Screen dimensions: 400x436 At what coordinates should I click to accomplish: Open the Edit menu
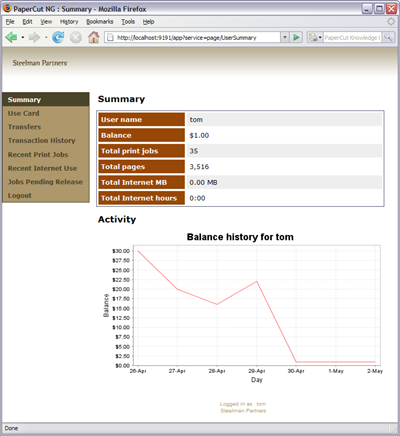click(x=27, y=22)
